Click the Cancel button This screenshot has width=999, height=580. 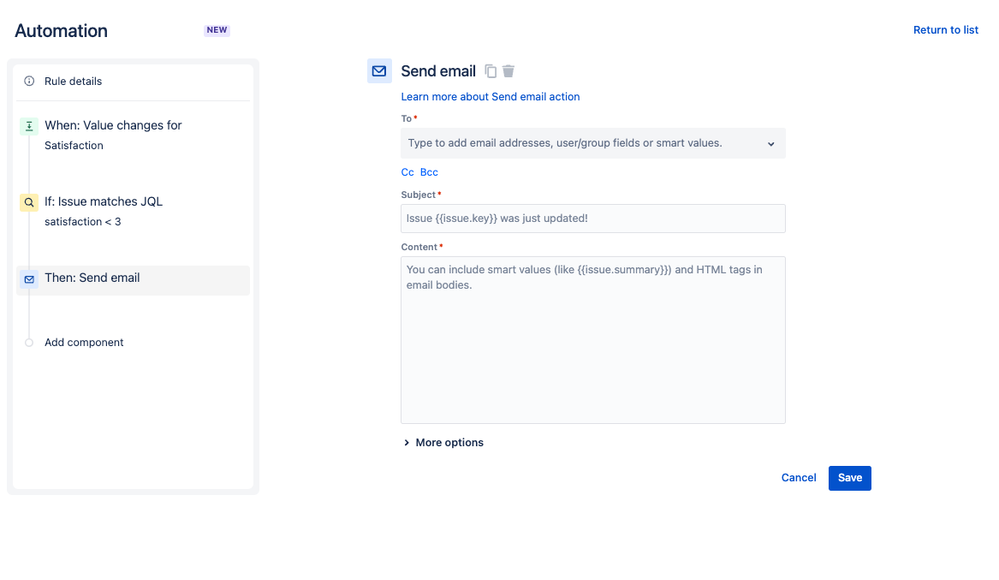(798, 478)
